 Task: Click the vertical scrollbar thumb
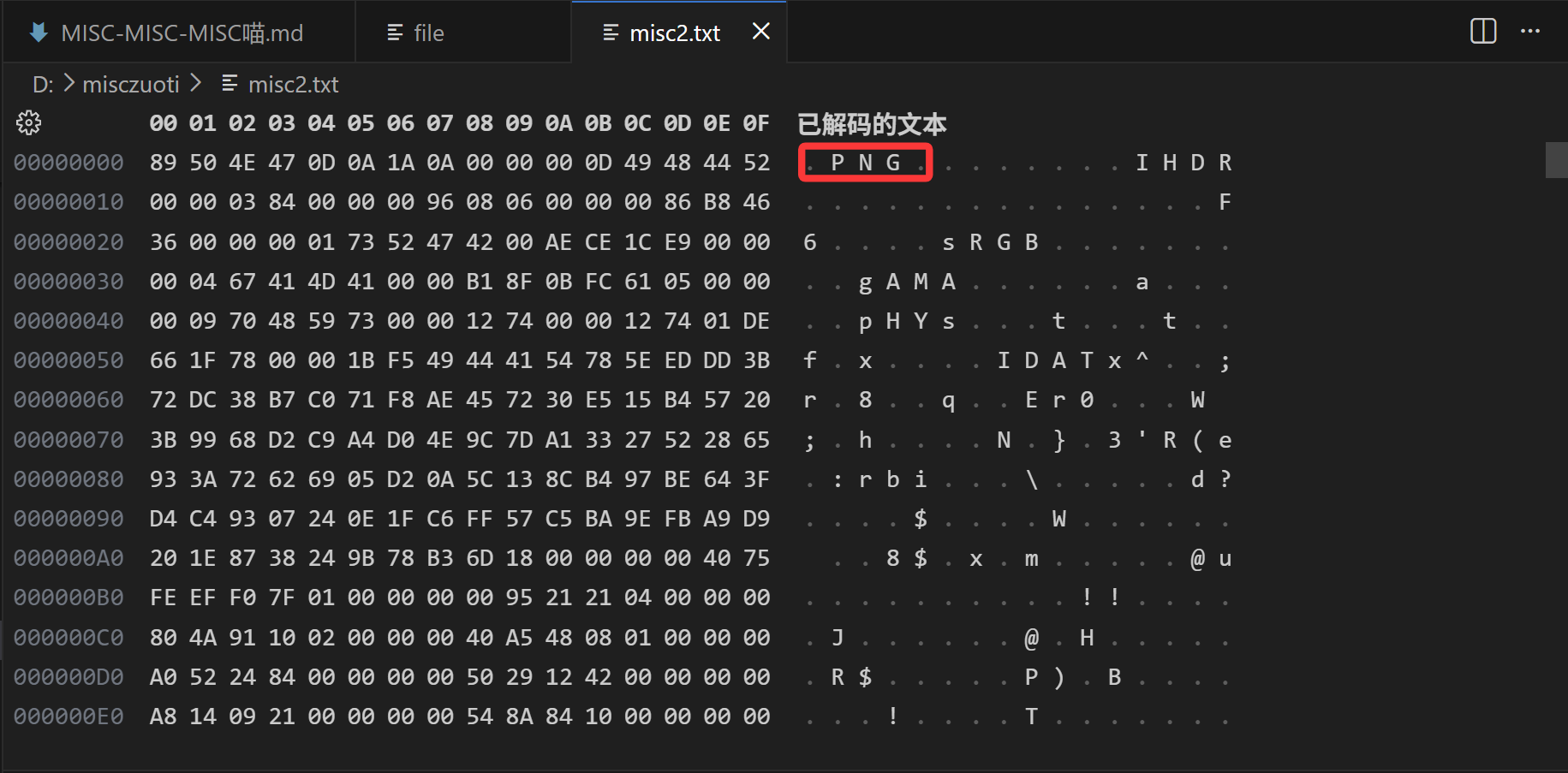1556,160
